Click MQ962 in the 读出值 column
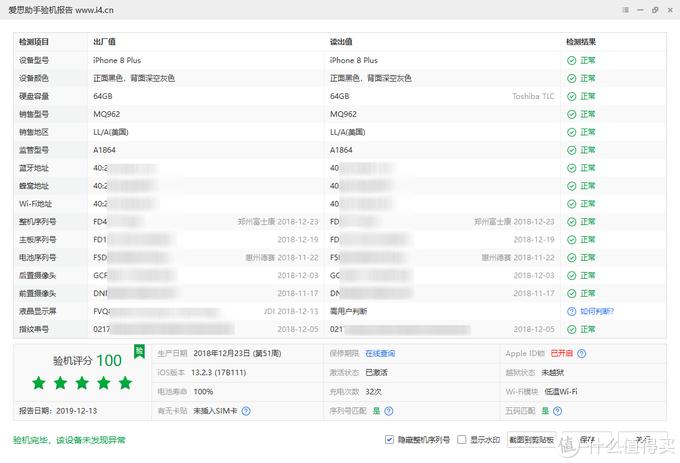 click(343, 114)
